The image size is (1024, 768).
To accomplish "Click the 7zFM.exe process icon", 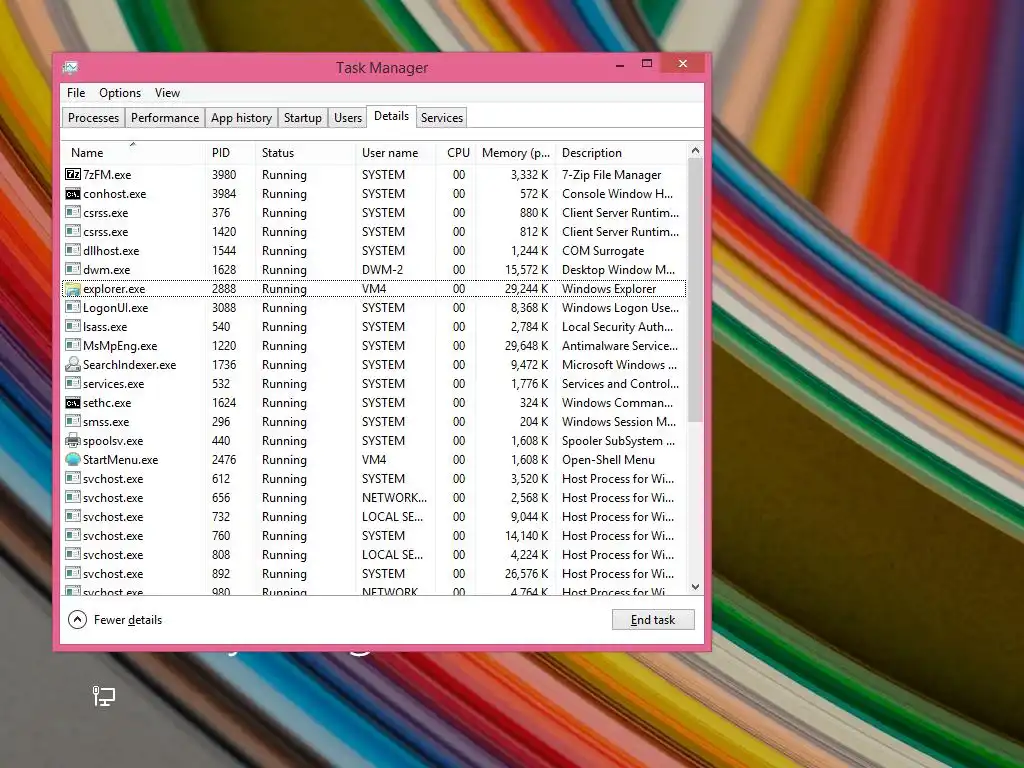I will [x=72, y=174].
